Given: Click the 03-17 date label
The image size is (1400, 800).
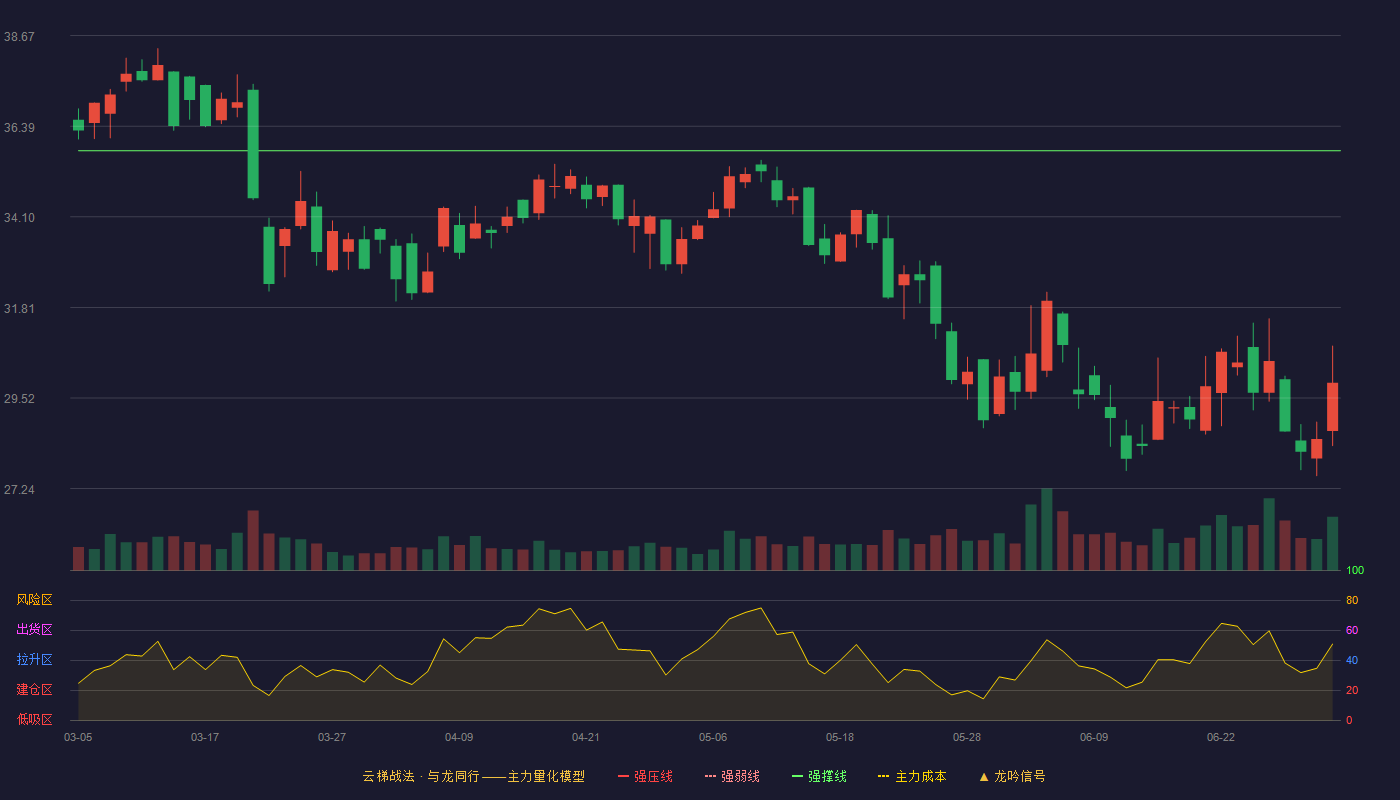Looking at the screenshot, I should pyautogui.click(x=205, y=737).
